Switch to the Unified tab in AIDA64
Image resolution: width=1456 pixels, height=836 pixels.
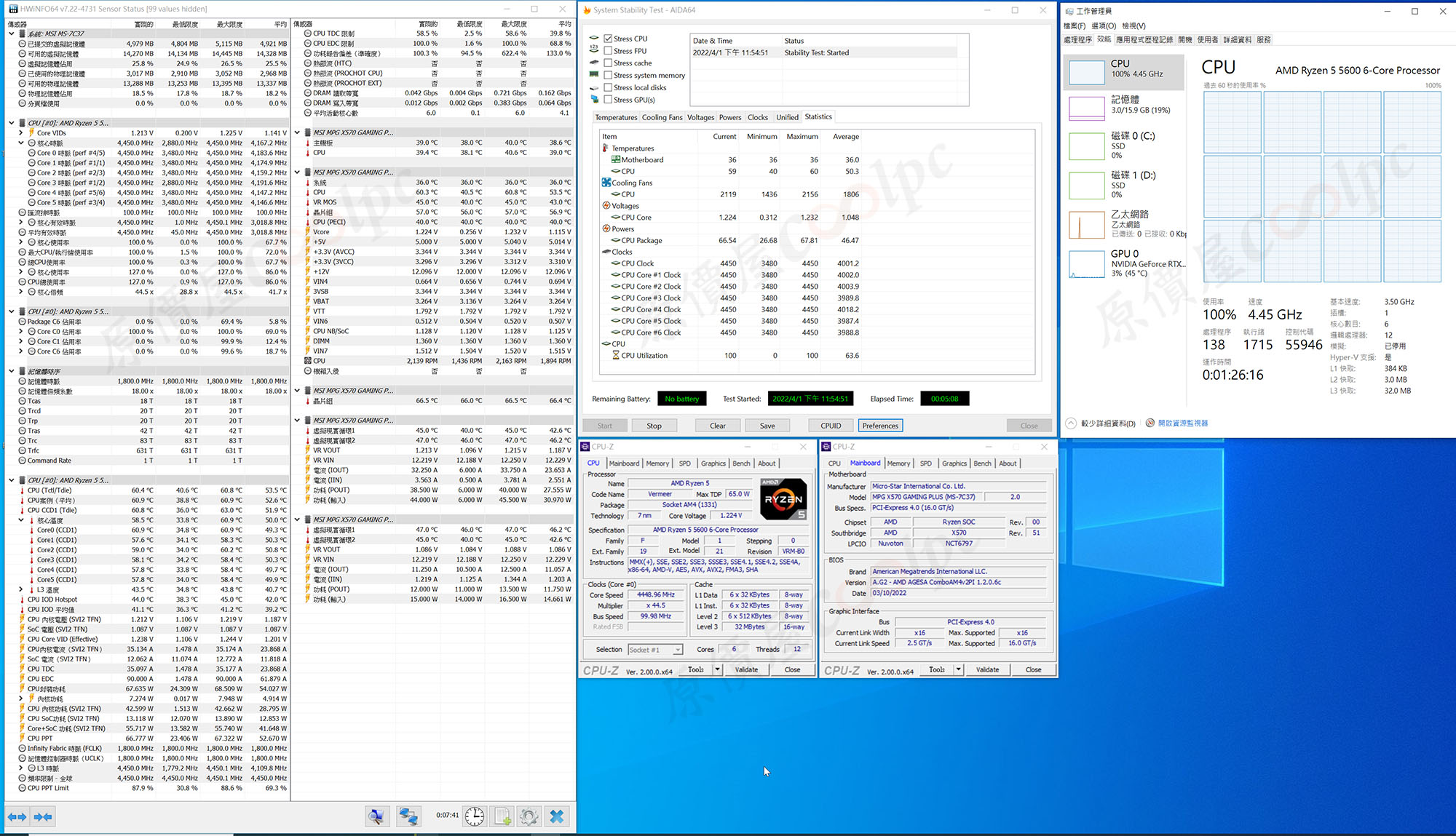click(787, 117)
